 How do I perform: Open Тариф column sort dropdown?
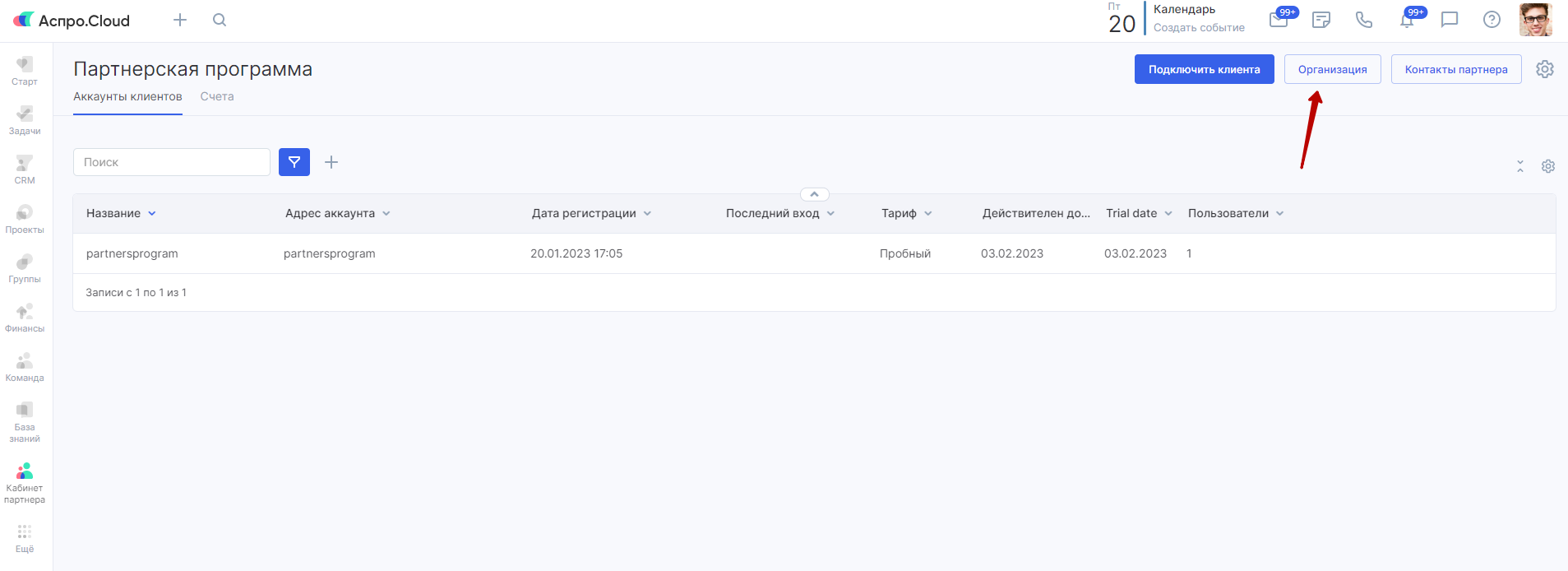pos(928,214)
